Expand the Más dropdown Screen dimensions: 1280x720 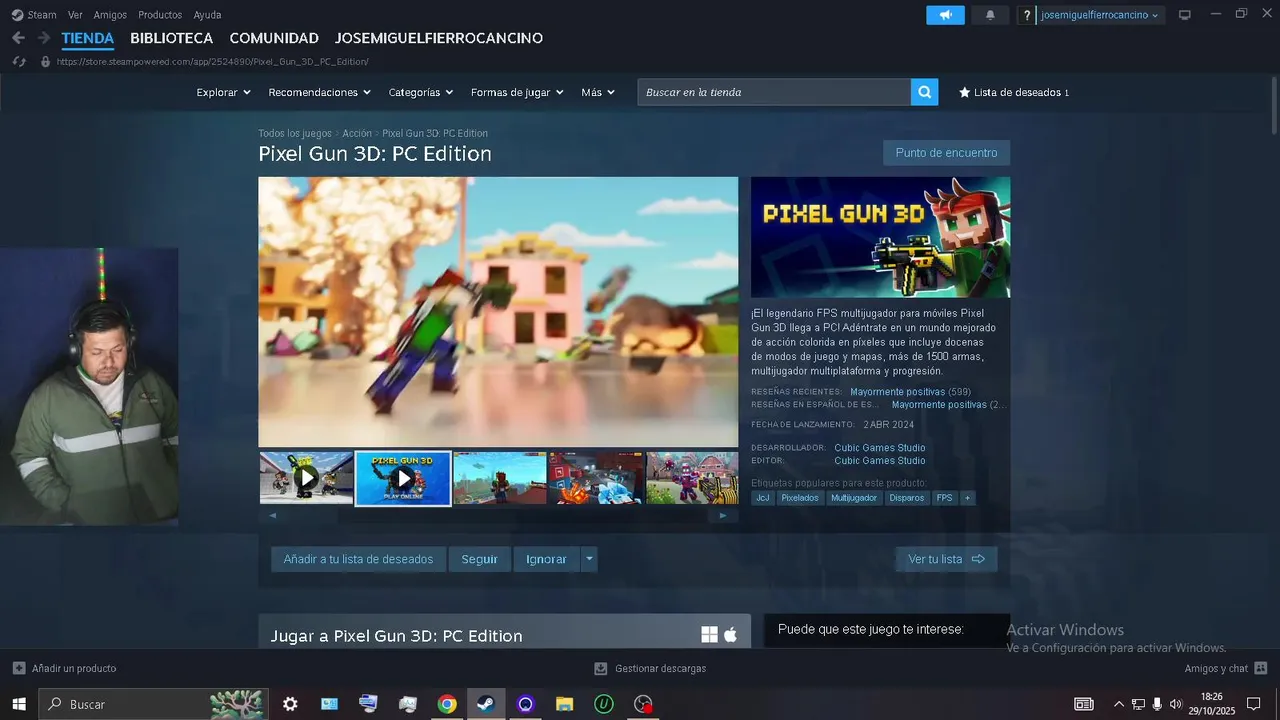pos(598,92)
